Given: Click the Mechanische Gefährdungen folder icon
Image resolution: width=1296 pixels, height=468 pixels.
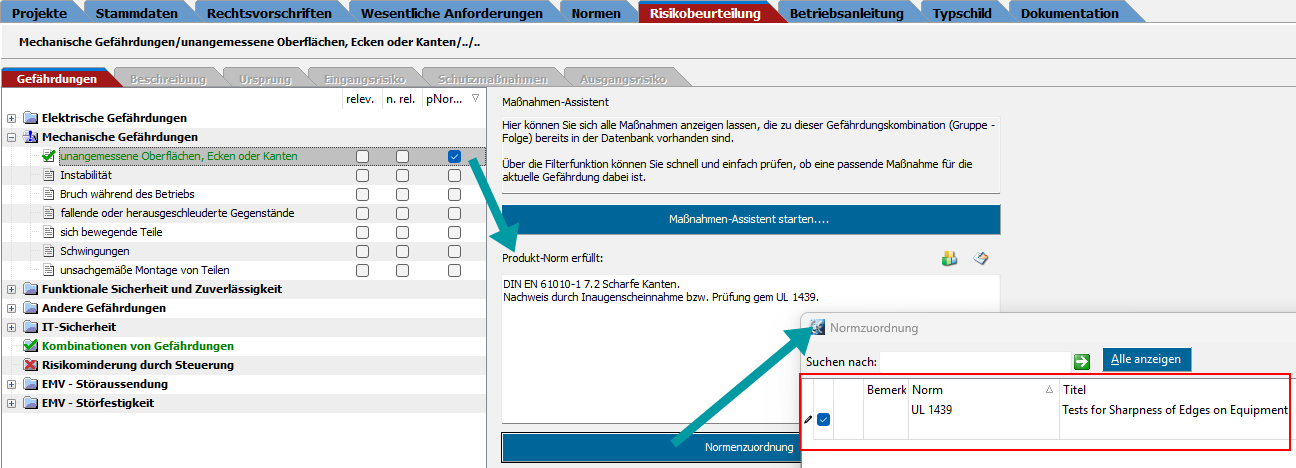Looking at the screenshot, I should (29, 137).
